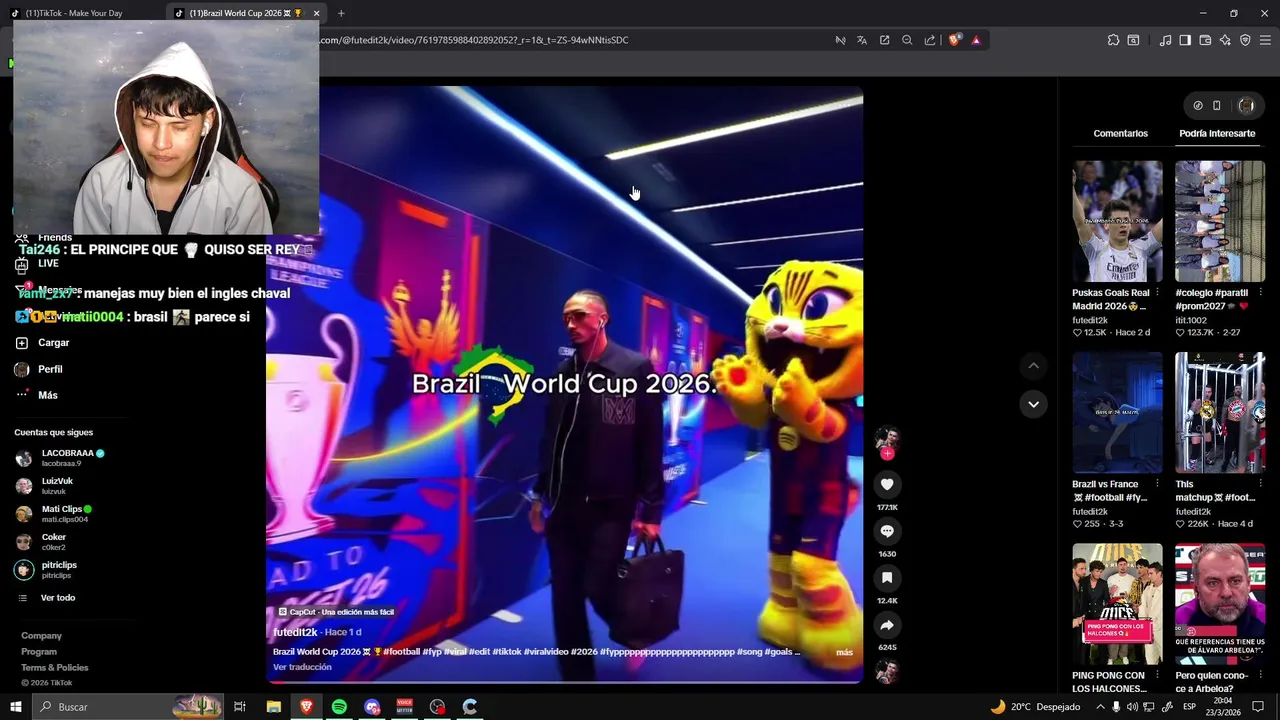Save video with the bookmark icon

click(x=887, y=578)
